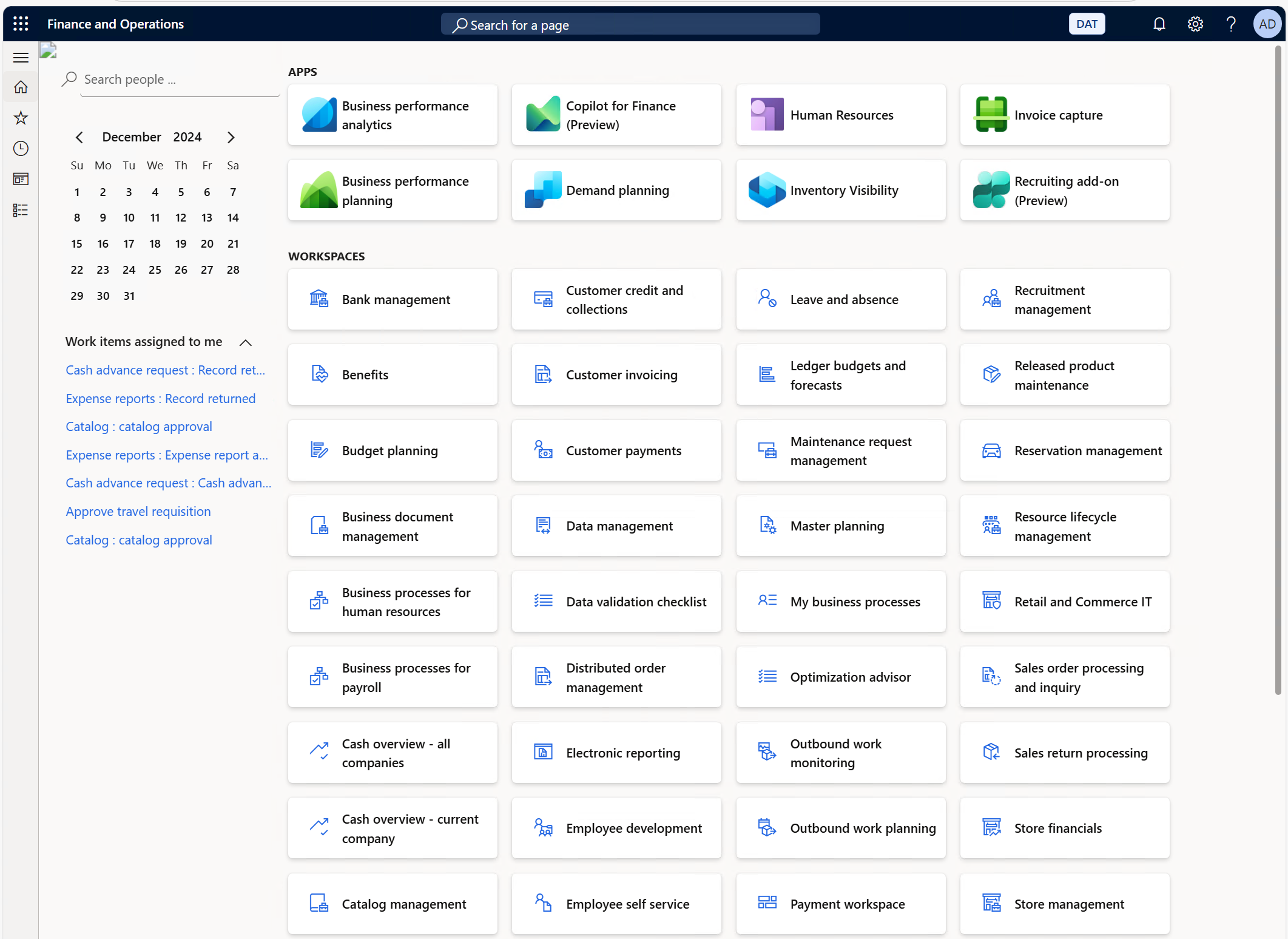Open Demand planning app icon
Screen dimensions: 1288x939
tap(543, 190)
